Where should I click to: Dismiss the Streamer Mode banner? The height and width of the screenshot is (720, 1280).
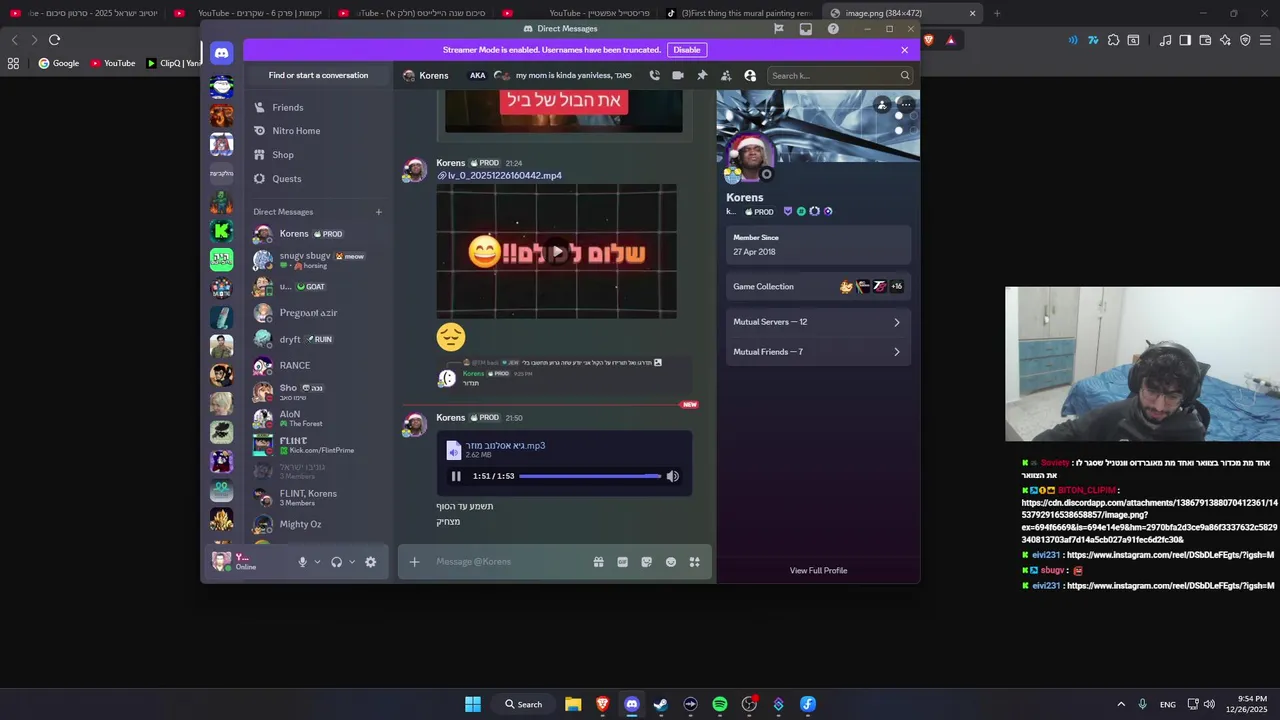pos(905,50)
